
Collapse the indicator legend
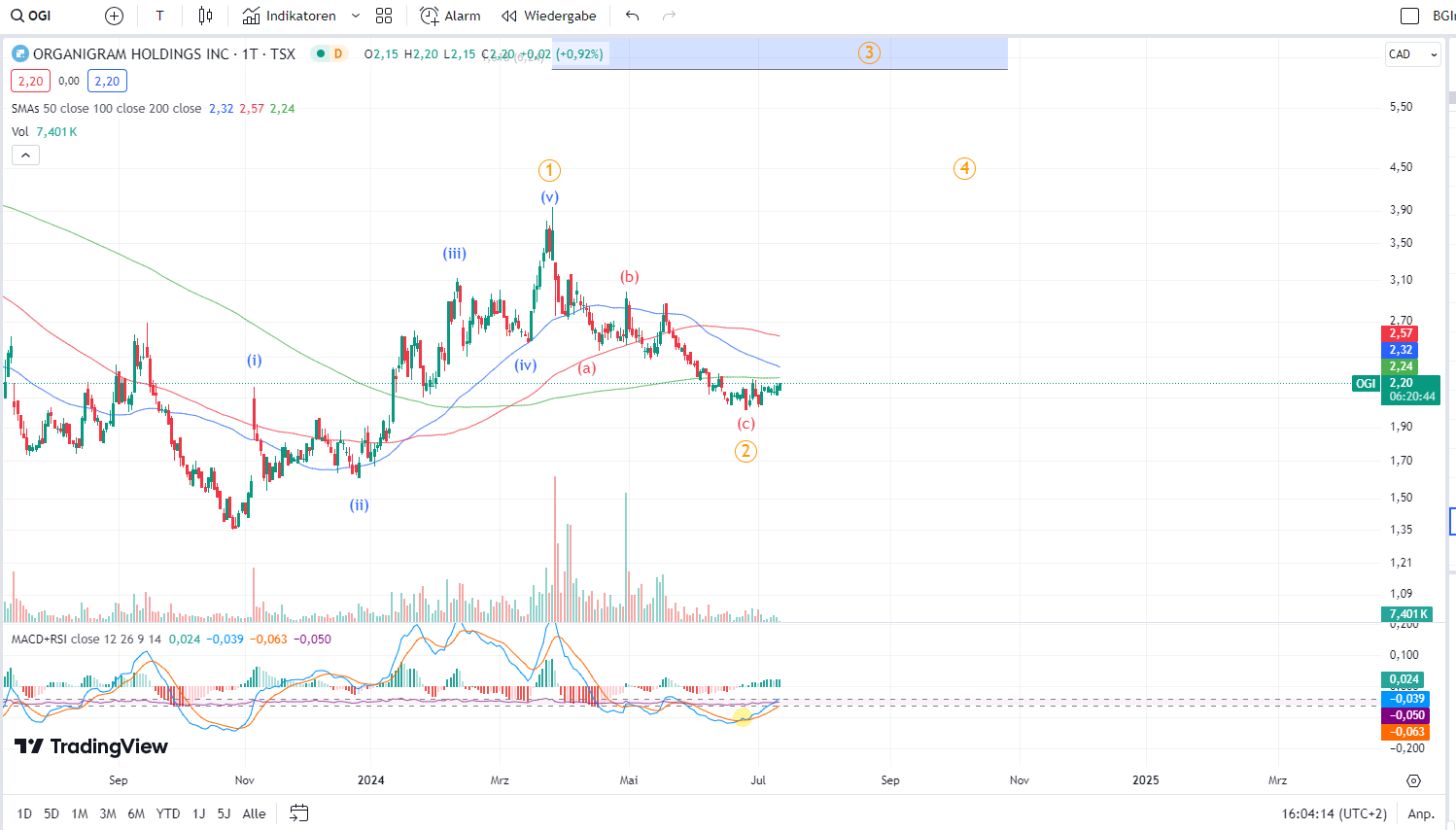[25, 155]
